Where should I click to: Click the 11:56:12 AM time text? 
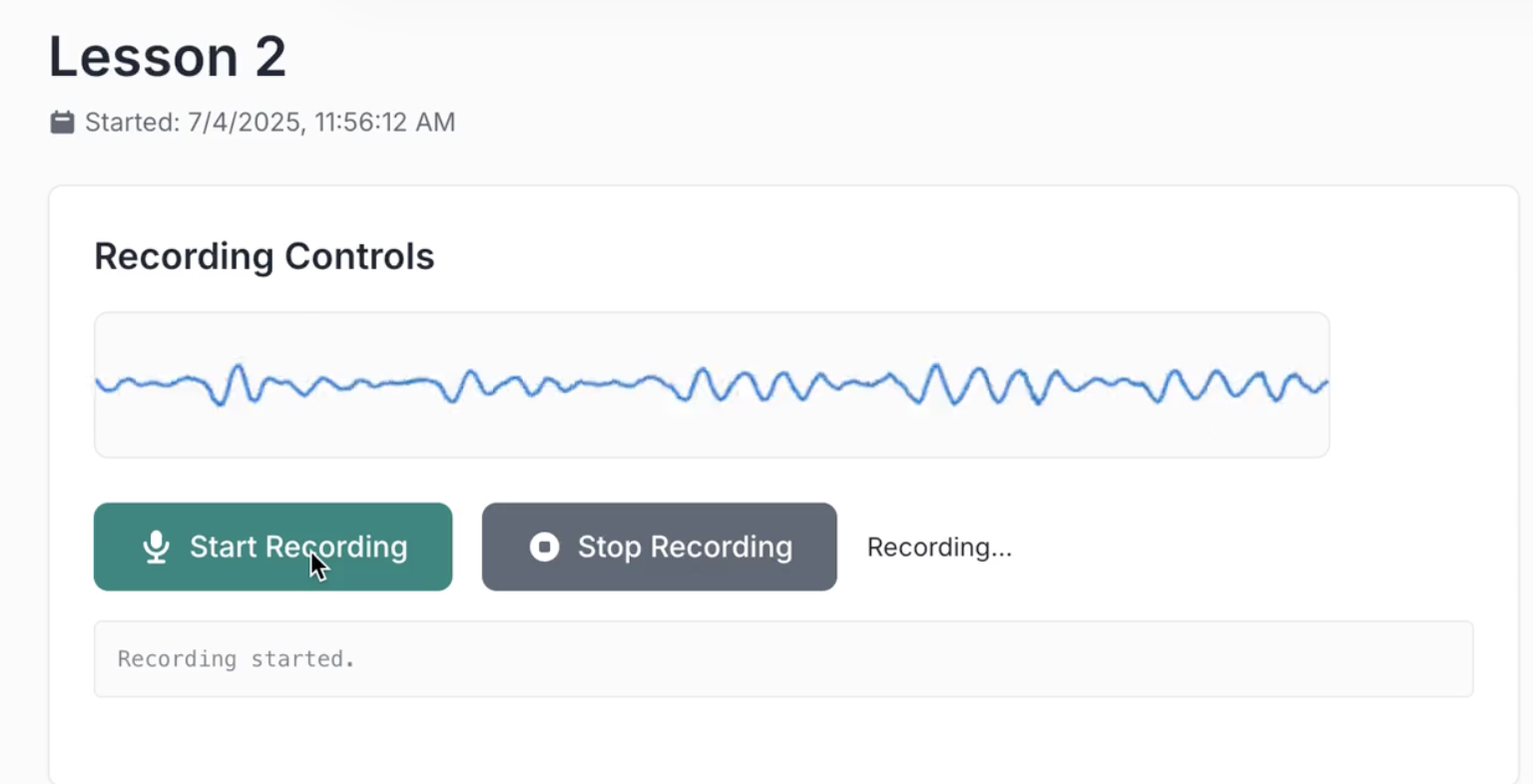click(x=385, y=122)
